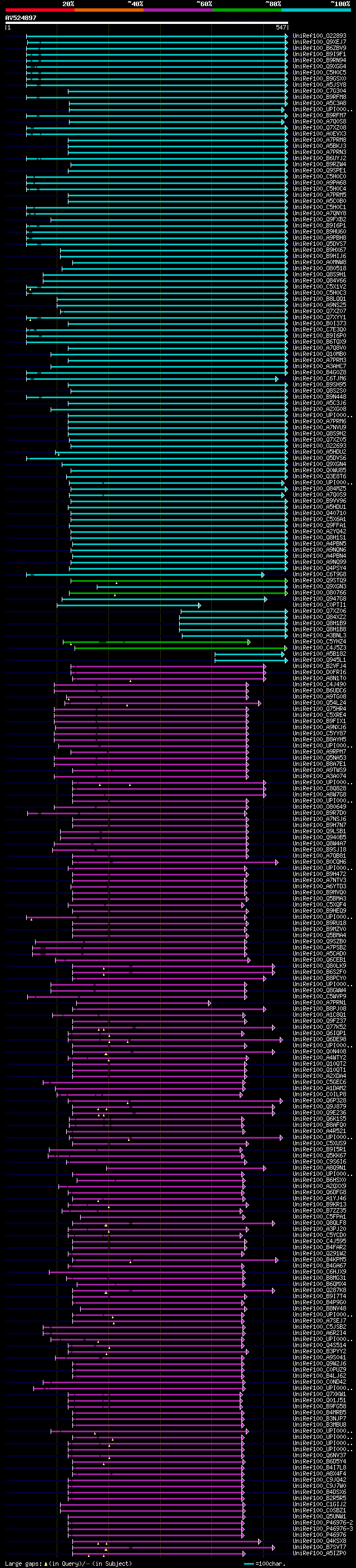This screenshot has width=356, height=1568.
Task: Select hit label UniRef100_C7G304
Action: [319, 91]
